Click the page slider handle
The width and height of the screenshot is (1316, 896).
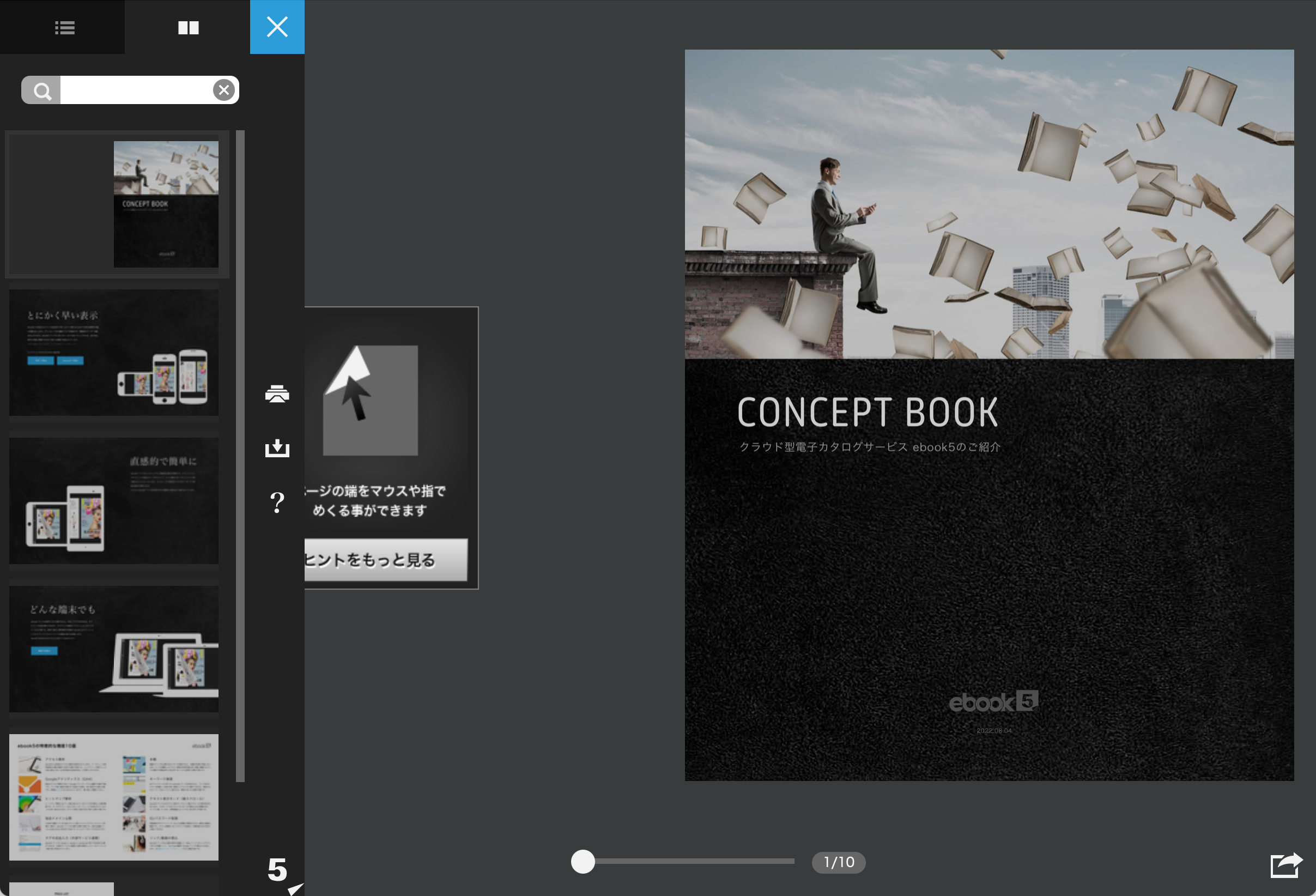tap(583, 862)
